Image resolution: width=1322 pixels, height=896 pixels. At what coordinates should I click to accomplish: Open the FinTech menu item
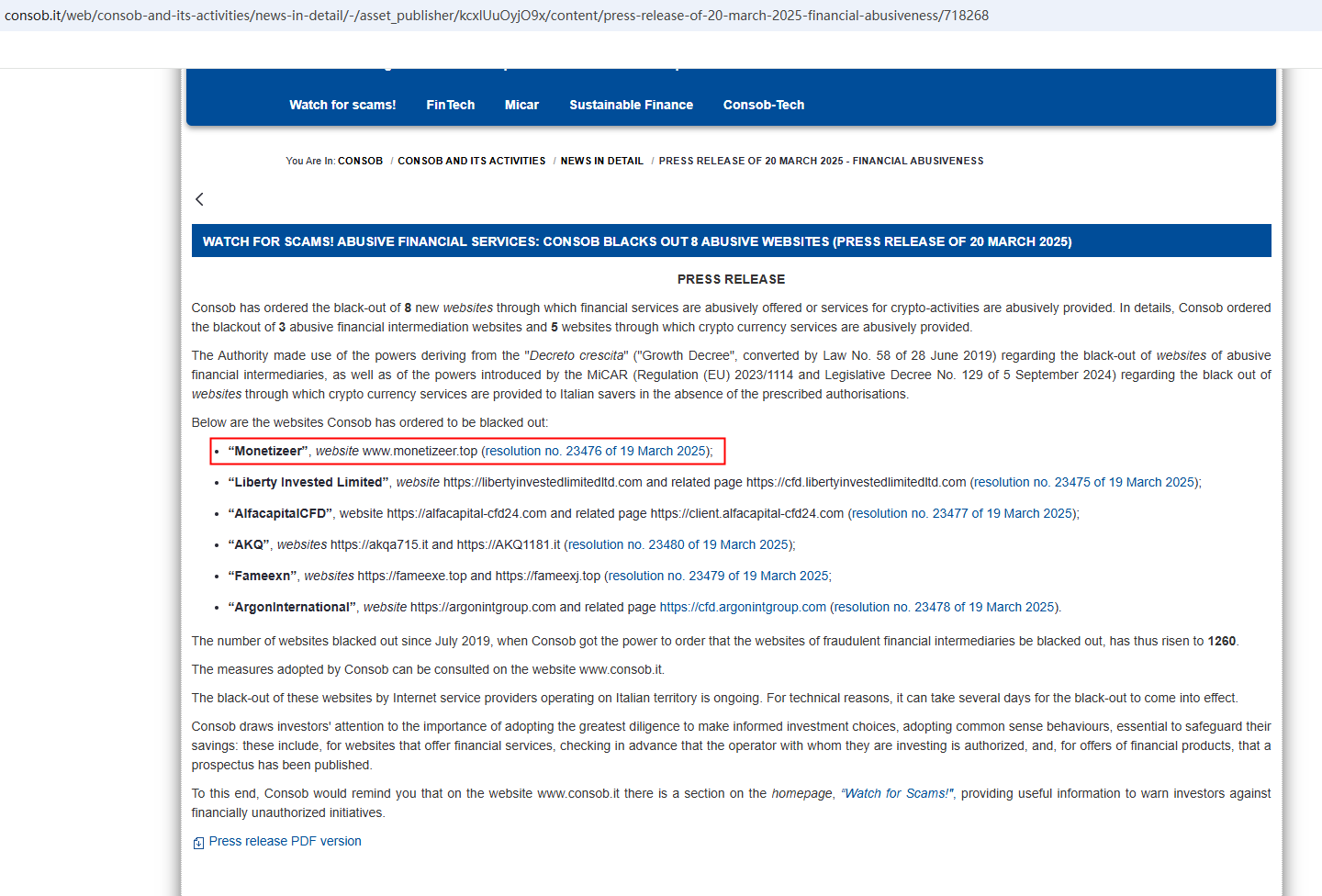click(x=451, y=105)
